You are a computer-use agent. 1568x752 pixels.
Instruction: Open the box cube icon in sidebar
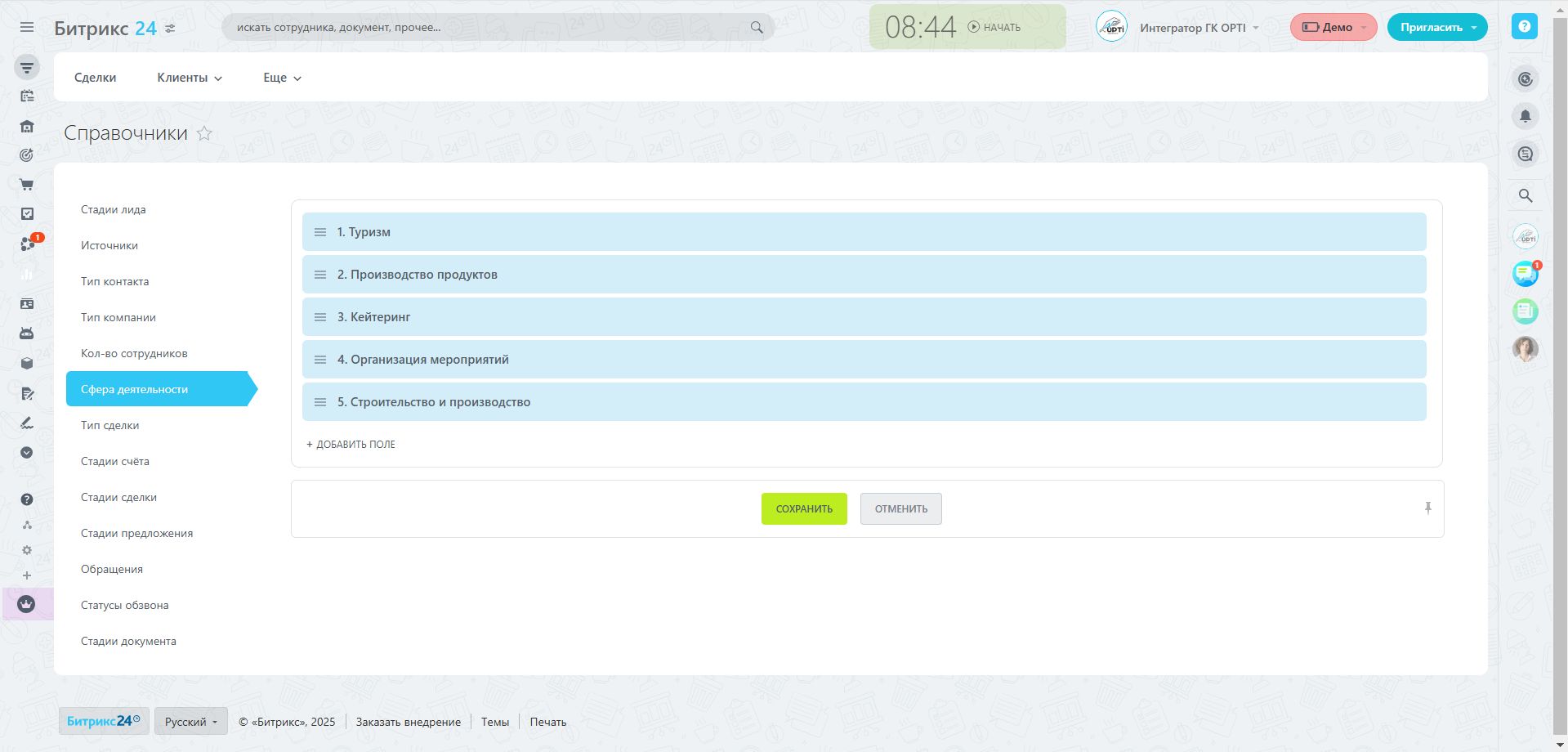(27, 364)
